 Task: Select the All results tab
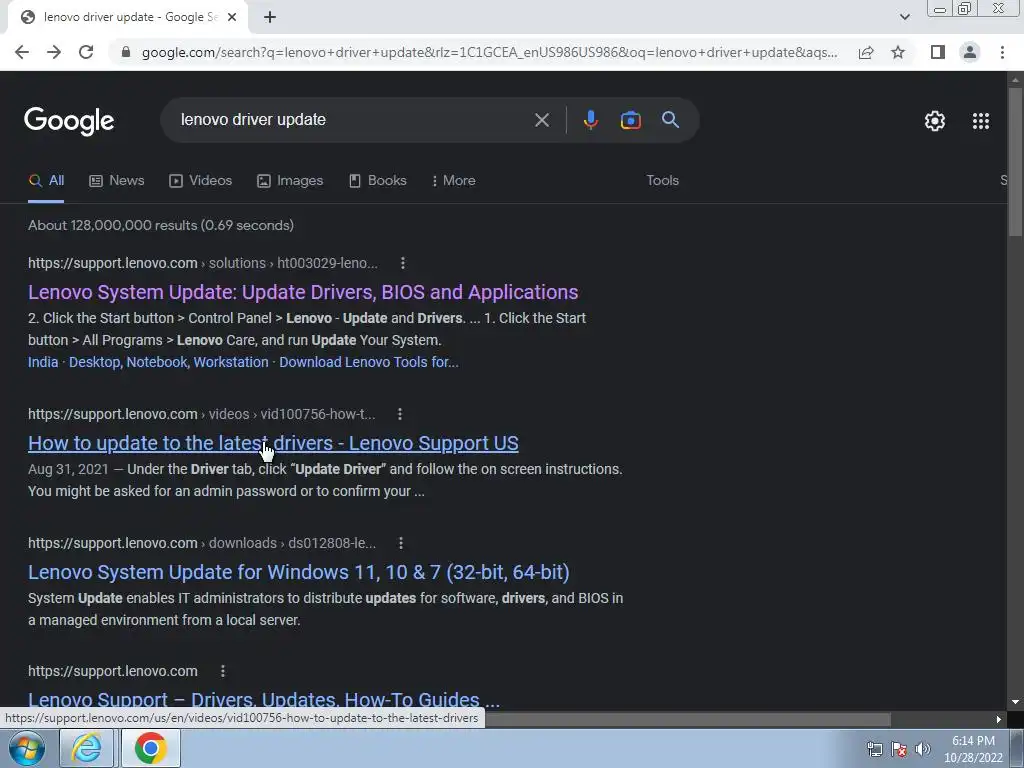click(x=46, y=181)
